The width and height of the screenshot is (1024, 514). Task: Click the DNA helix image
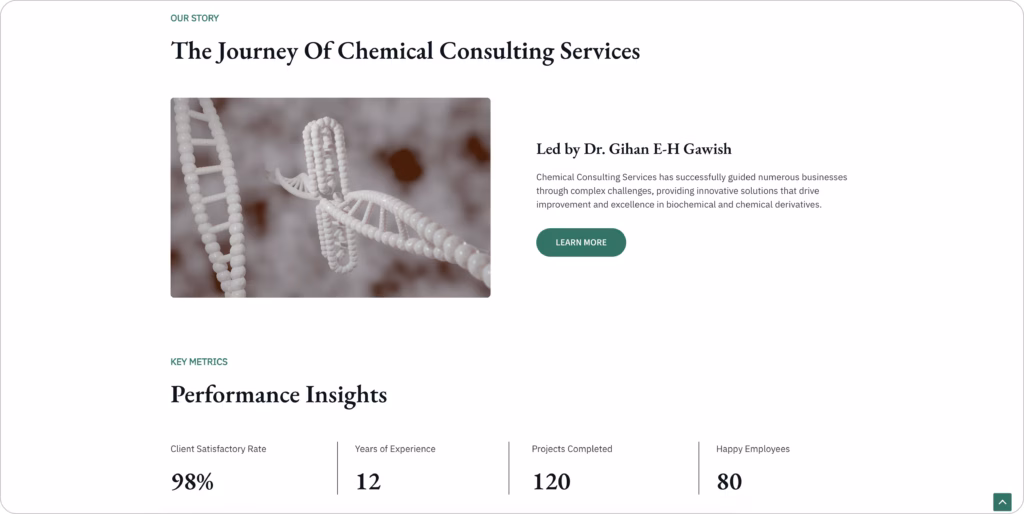[330, 198]
